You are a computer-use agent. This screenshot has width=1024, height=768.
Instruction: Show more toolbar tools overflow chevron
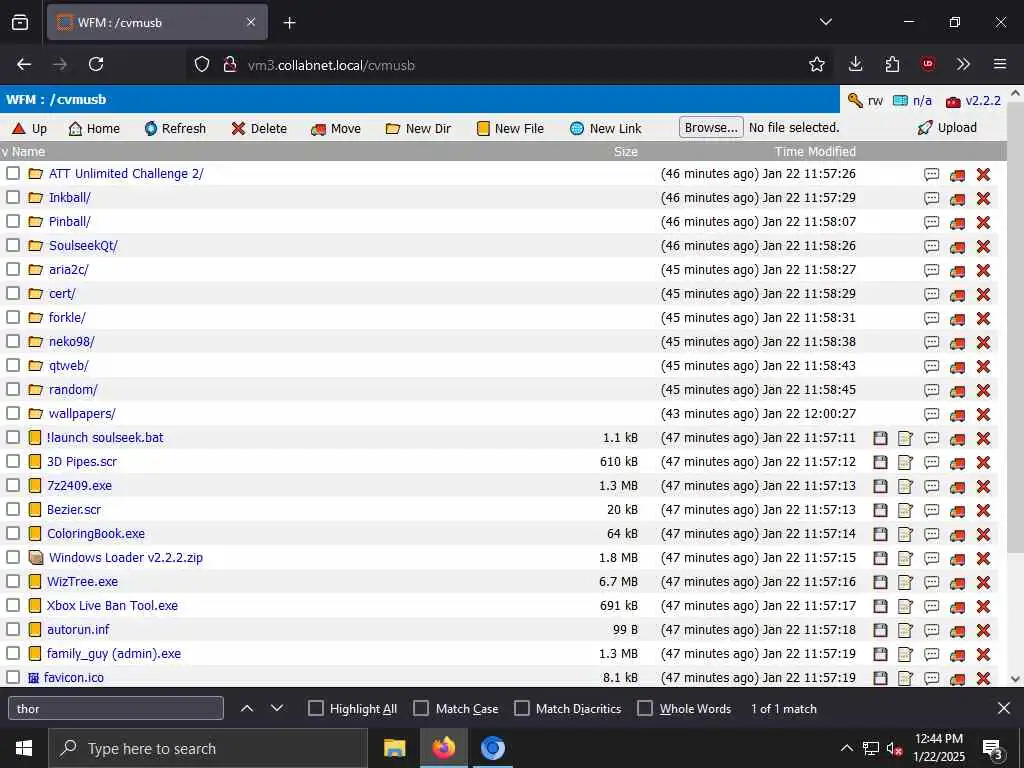coord(963,64)
